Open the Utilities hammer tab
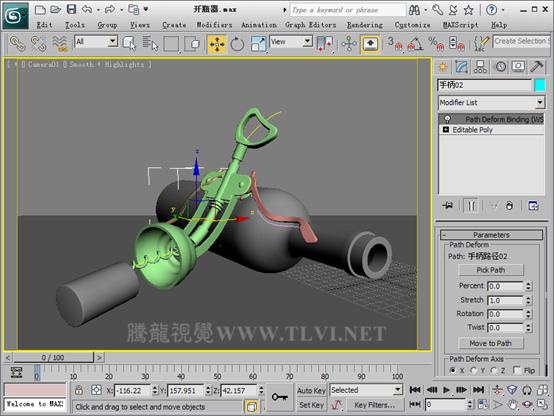This screenshot has width=554, height=416. click(x=537, y=67)
